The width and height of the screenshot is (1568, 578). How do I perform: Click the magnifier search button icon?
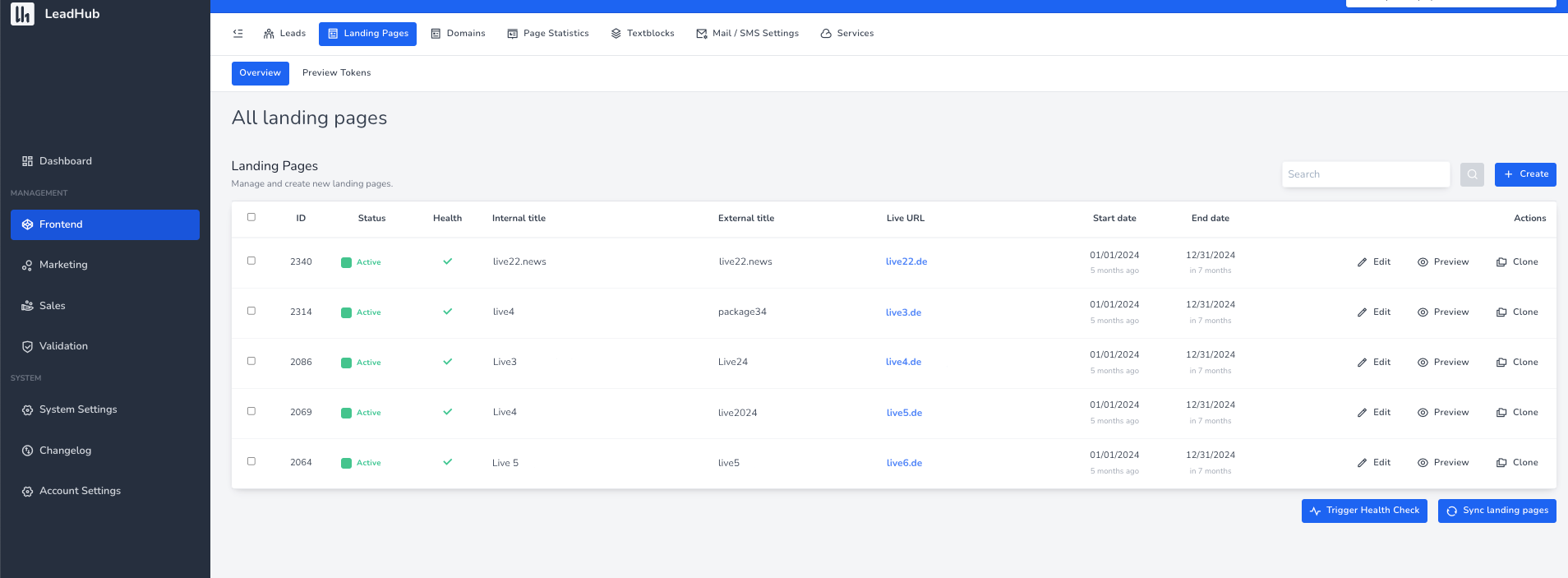click(1472, 174)
